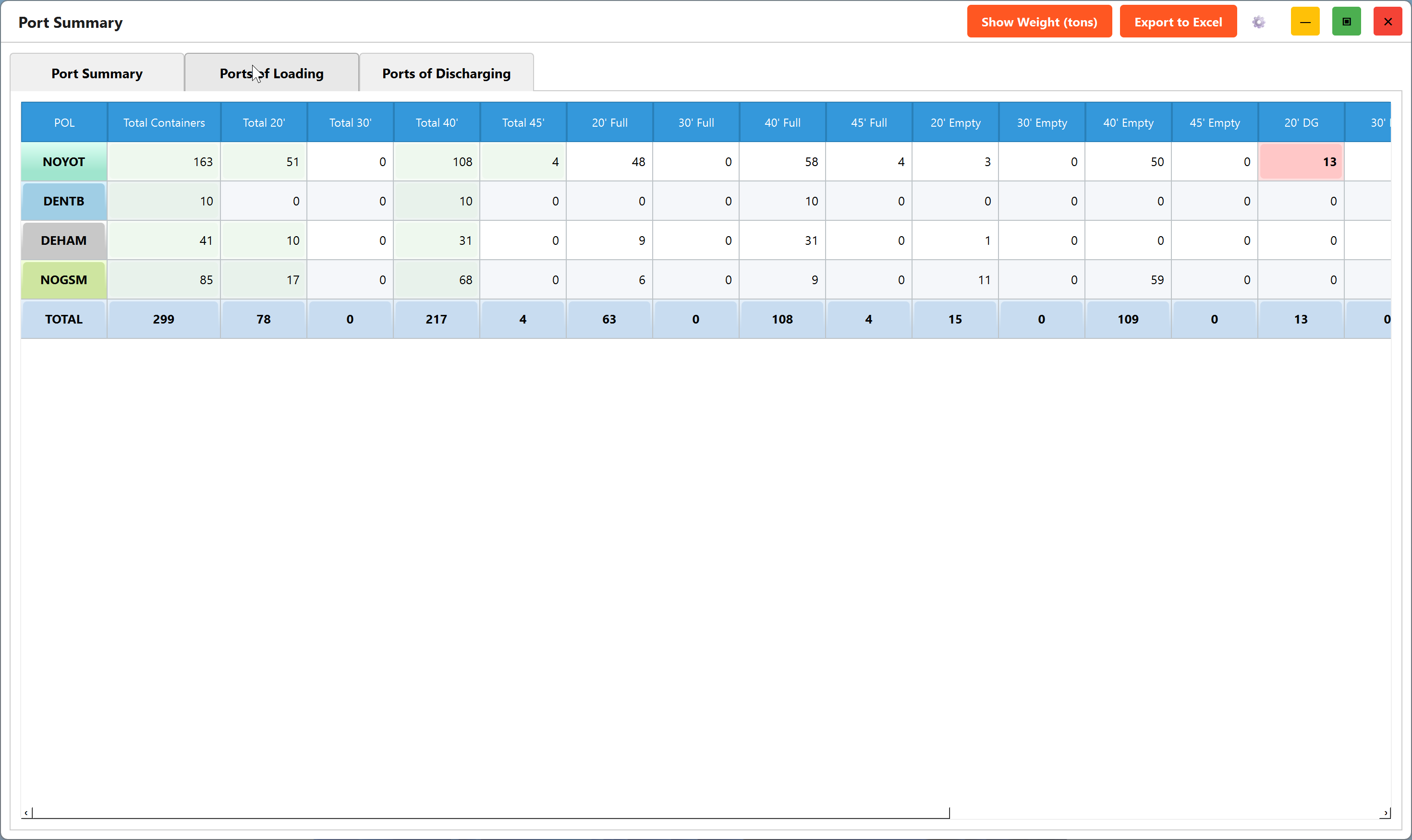Screen dimensions: 1412x840
Task: Click the 45' Full column header
Action: [x=869, y=122]
